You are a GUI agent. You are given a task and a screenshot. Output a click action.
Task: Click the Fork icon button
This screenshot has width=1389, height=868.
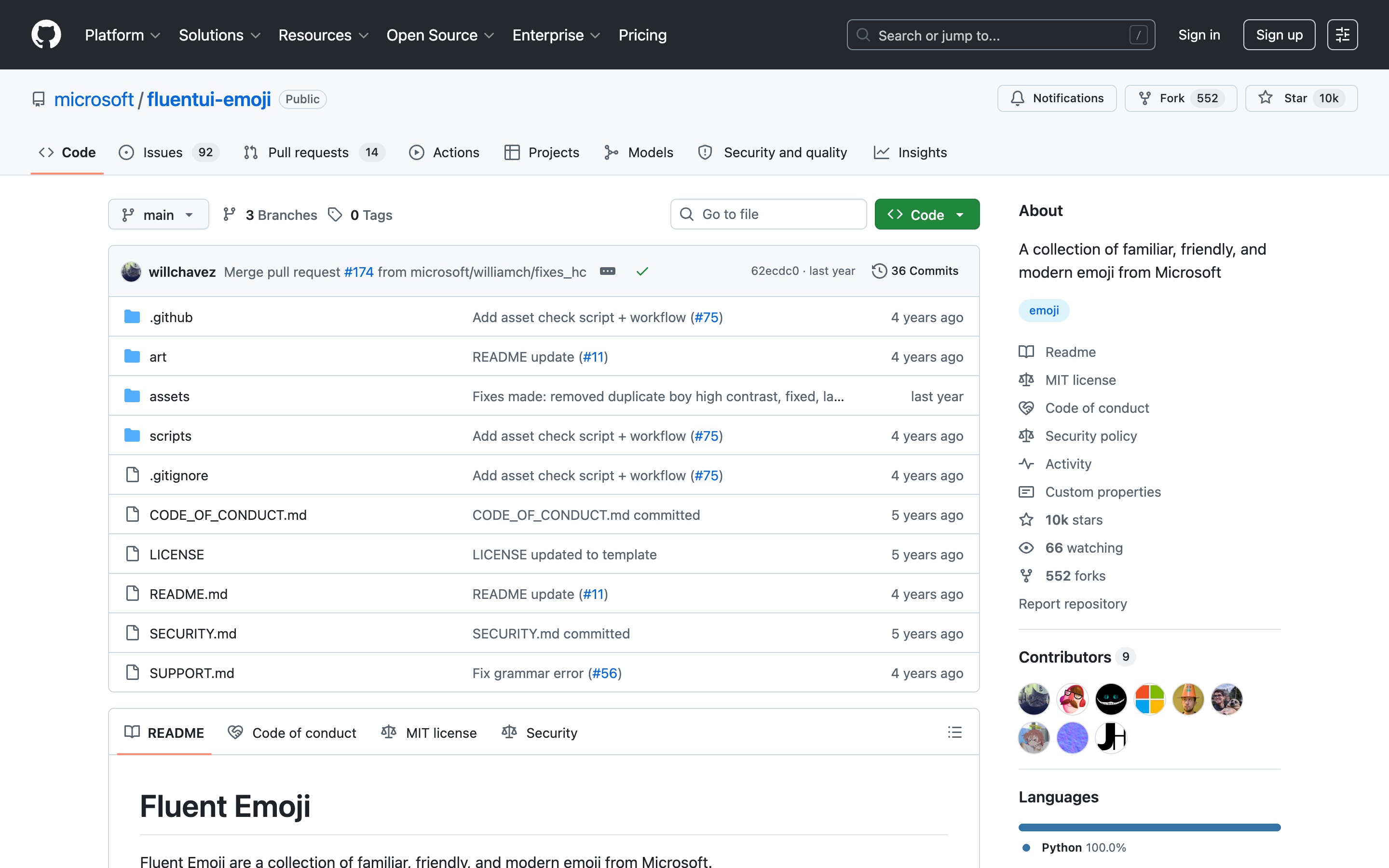pyautogui.click(x=1144, y=98)
